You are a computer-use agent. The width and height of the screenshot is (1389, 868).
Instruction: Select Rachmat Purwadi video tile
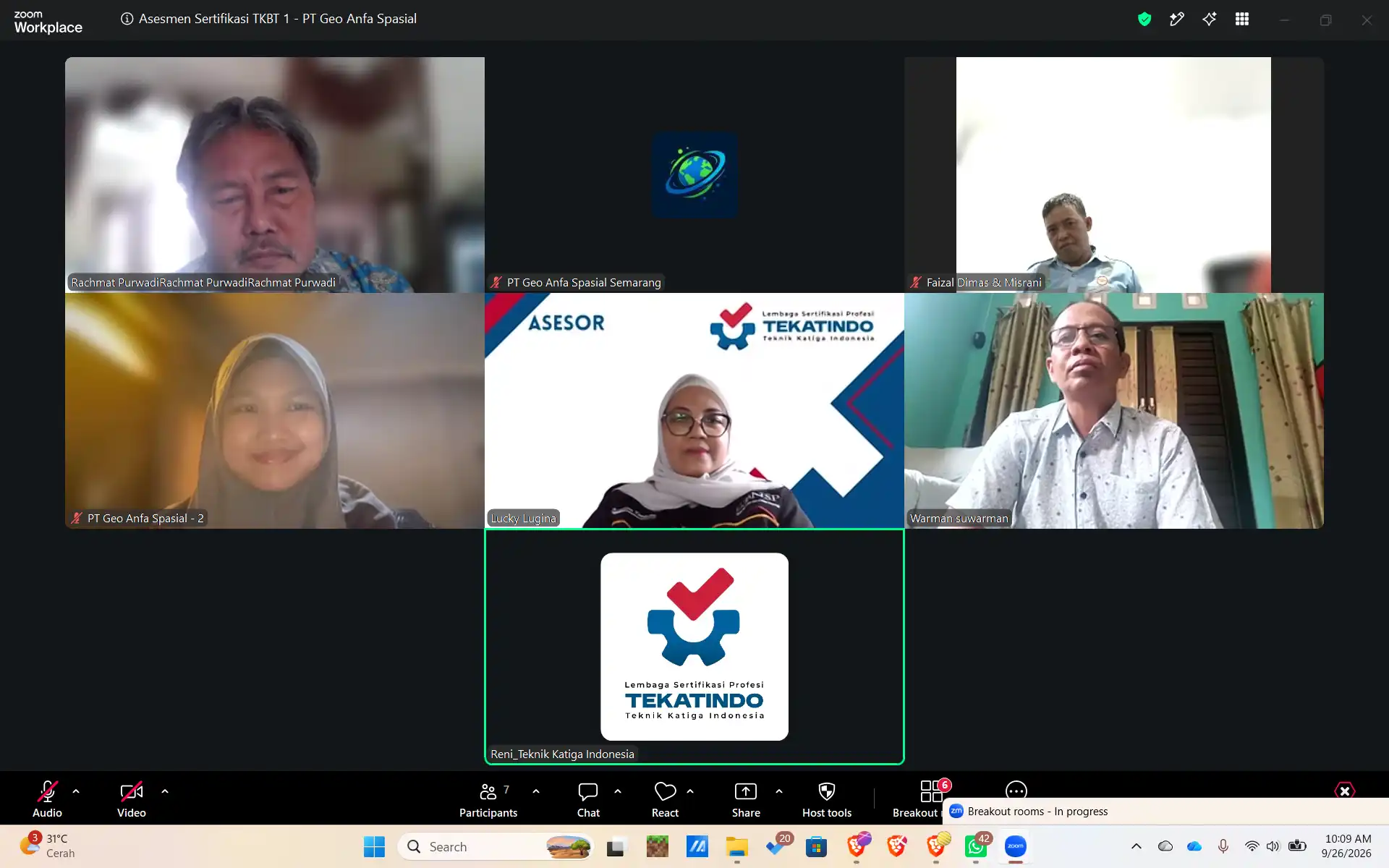click(275, 175)
